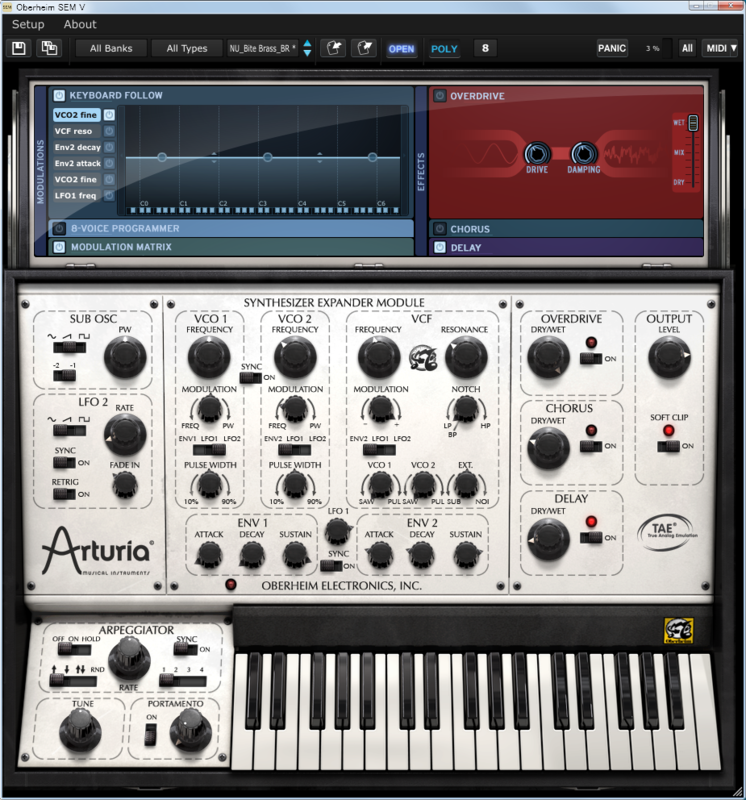Toggle the Chorus ON switch
The width and height of the screenshot is (746, 800).
tap(591, 446)
